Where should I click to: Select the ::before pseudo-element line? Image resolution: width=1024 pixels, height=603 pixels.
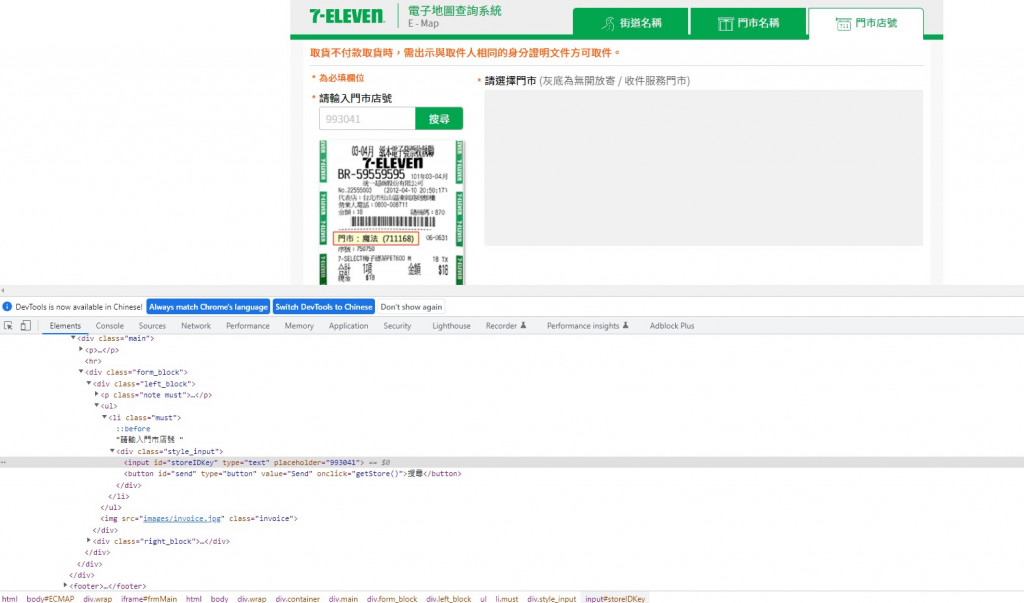click(x=133, y=429)
